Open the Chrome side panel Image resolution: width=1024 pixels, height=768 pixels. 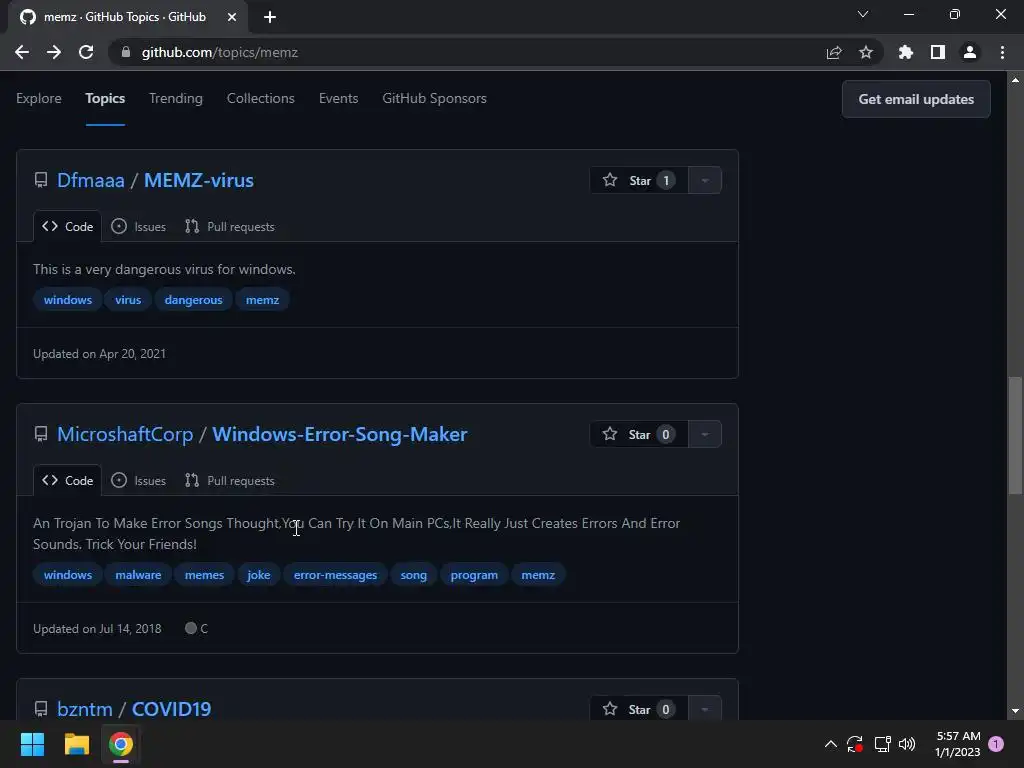938,52
